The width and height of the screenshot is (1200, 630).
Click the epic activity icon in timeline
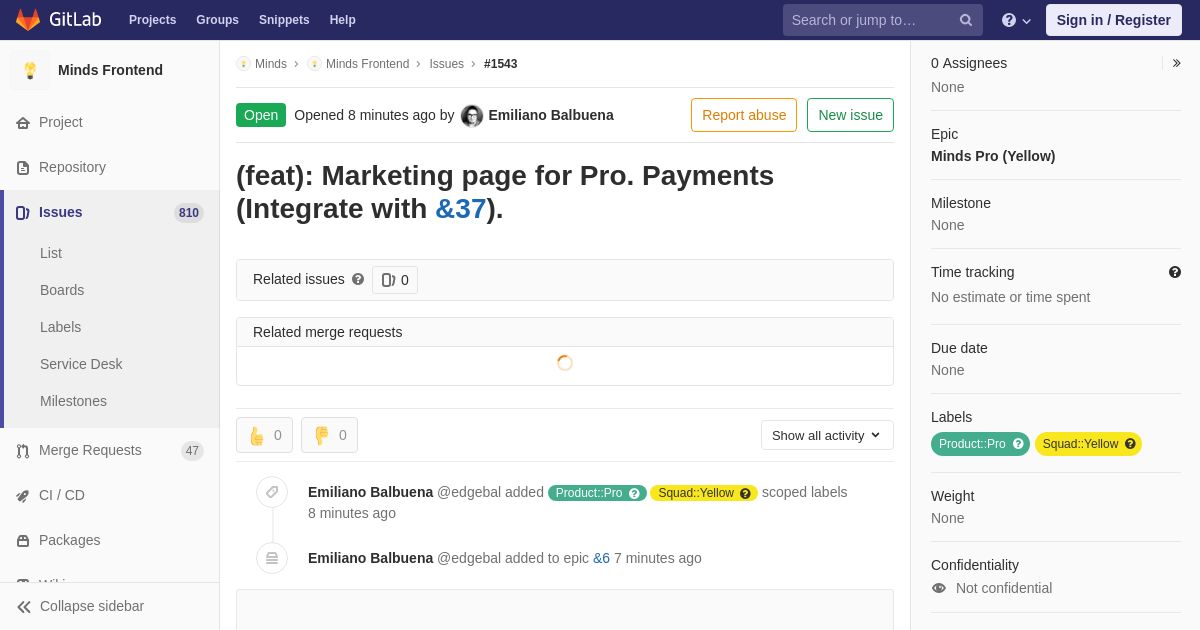pos(272,558)
